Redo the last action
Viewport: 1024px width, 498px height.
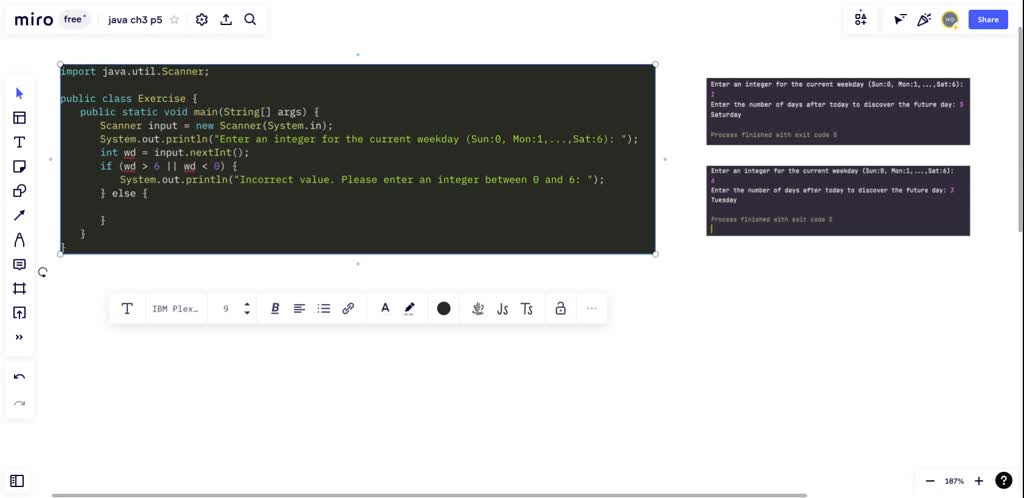[19, 403]
